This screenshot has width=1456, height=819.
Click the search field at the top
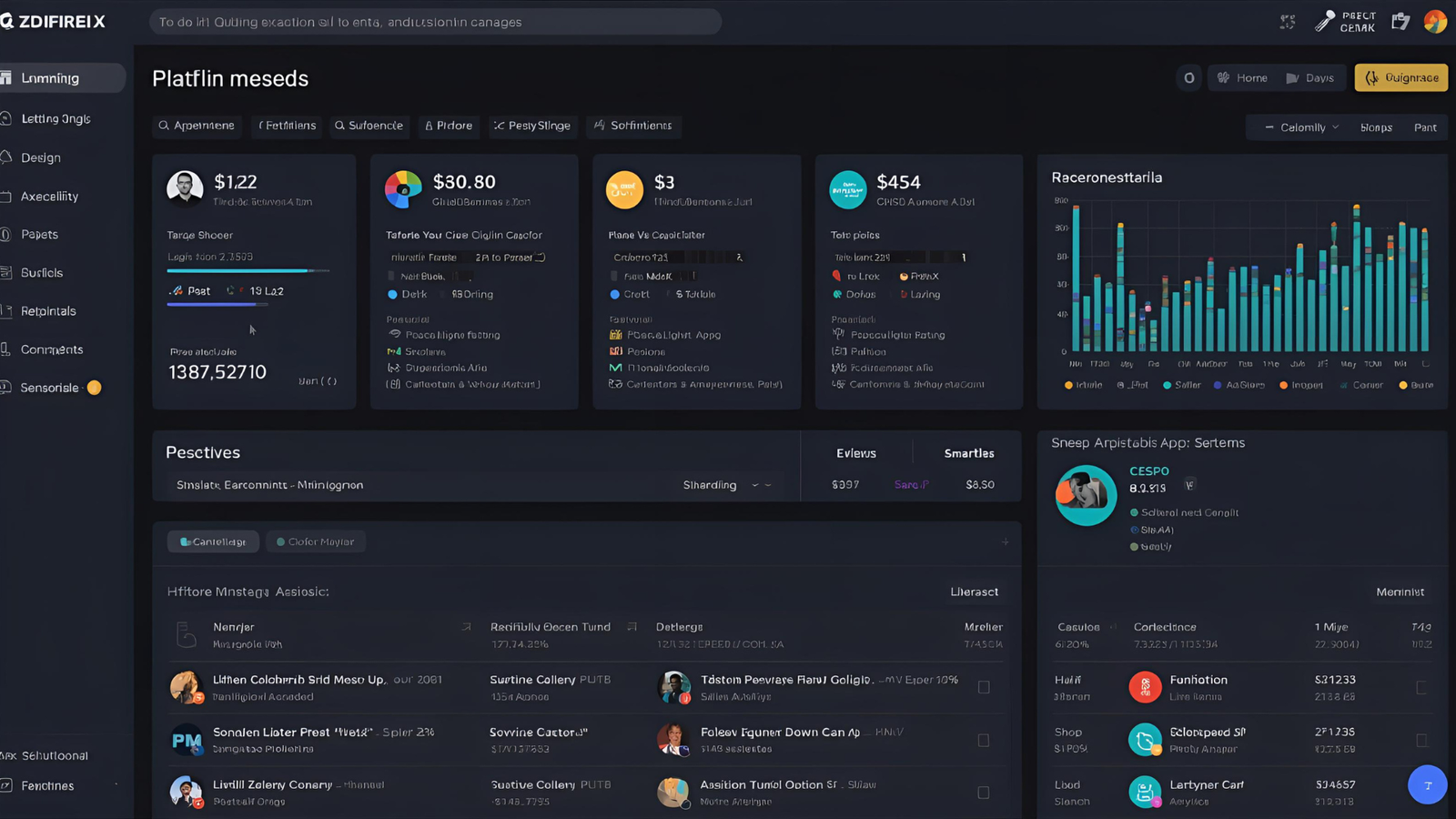point(435,22)
